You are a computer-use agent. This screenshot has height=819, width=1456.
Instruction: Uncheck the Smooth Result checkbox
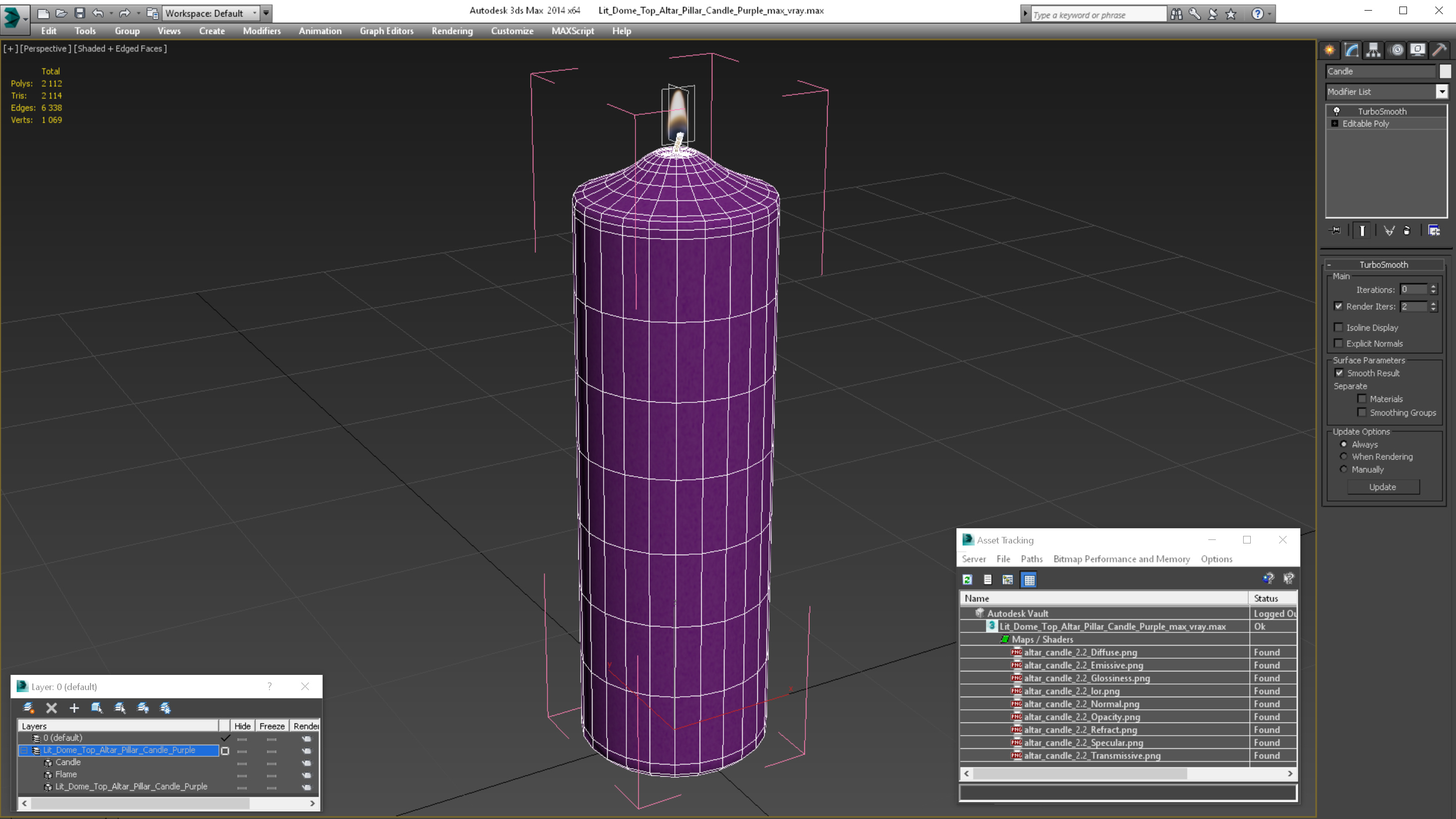[x=1339, y=373]
